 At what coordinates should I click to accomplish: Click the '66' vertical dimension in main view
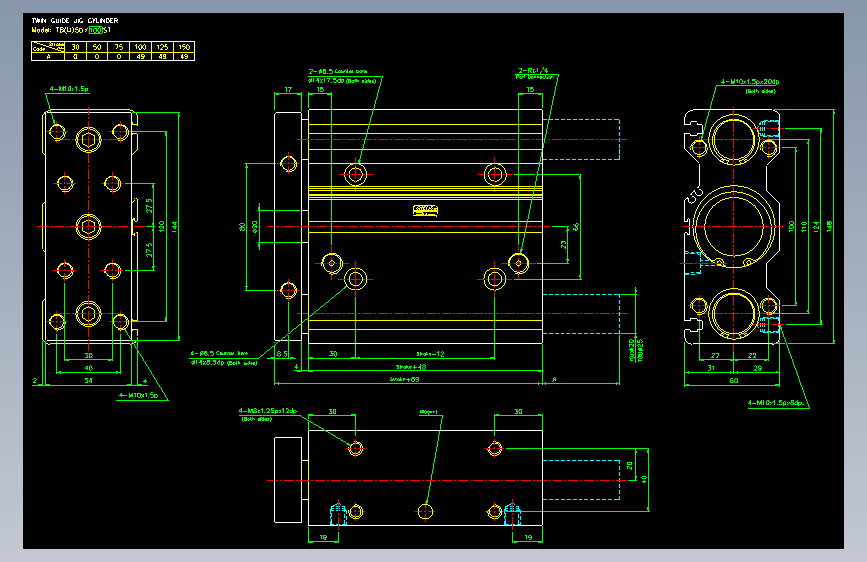576,227
